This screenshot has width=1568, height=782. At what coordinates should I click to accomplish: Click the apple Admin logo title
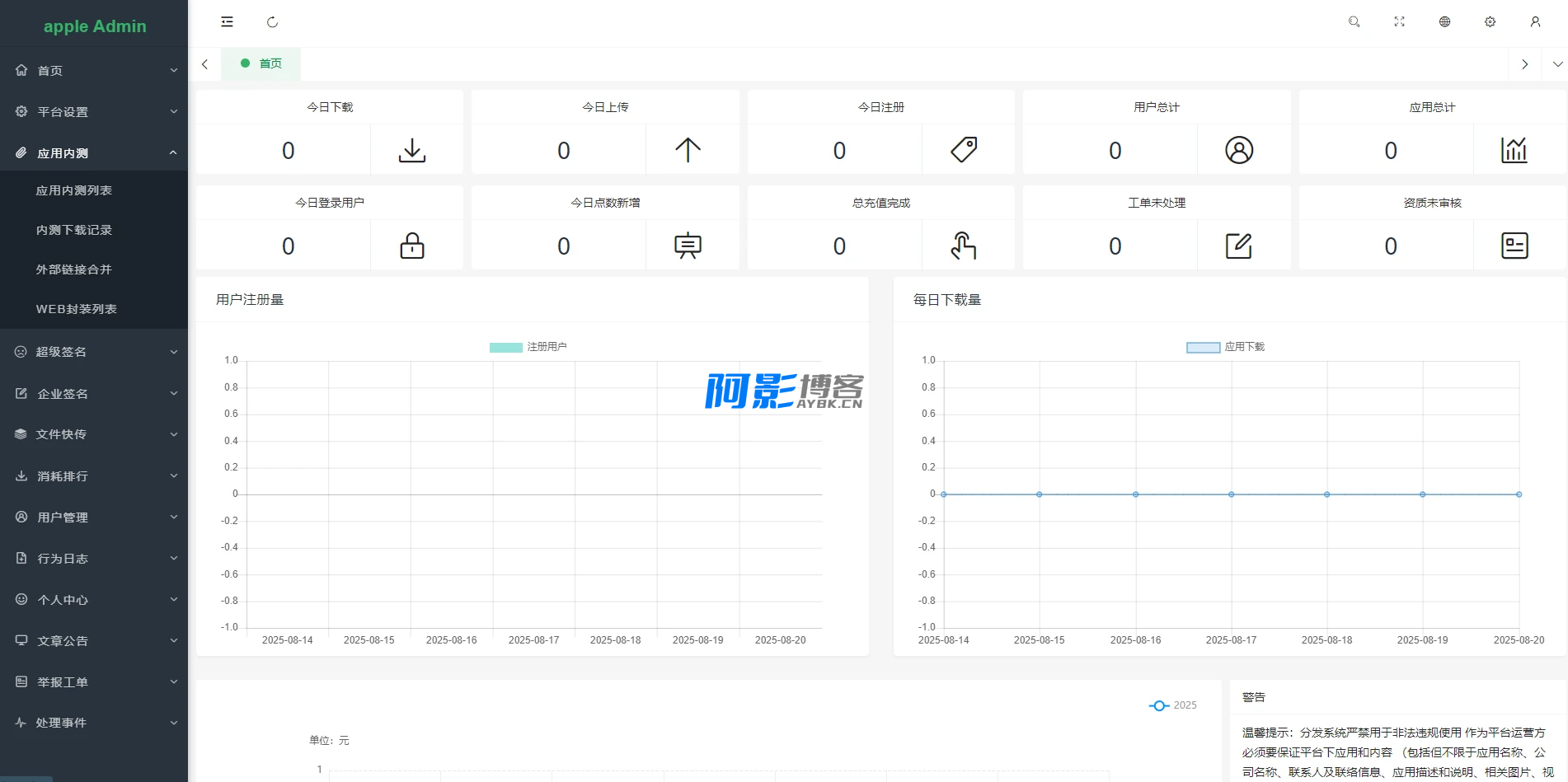pyautogui.click(x=95, y=26)
